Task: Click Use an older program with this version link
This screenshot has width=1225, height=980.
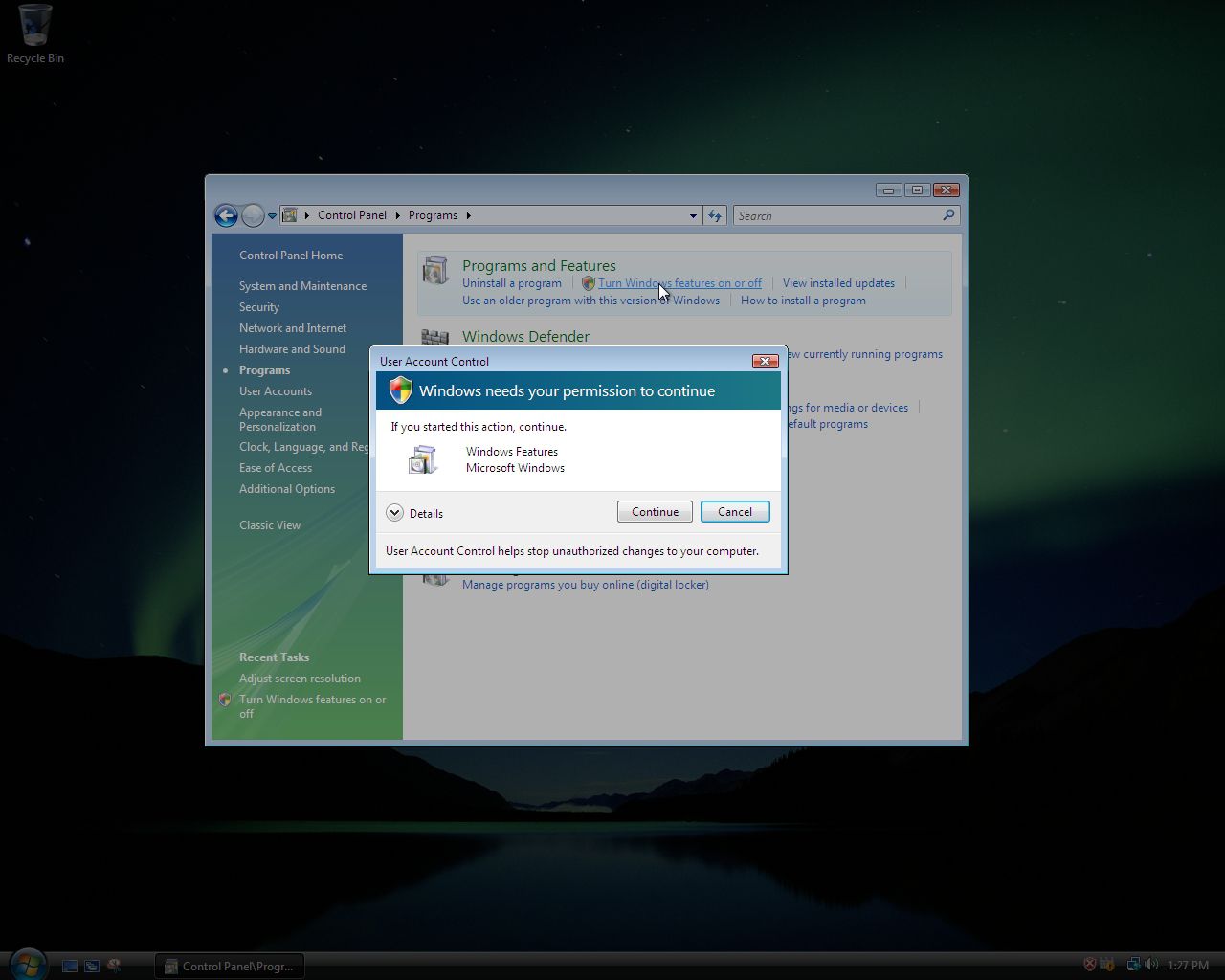Action: pos(590,301)
